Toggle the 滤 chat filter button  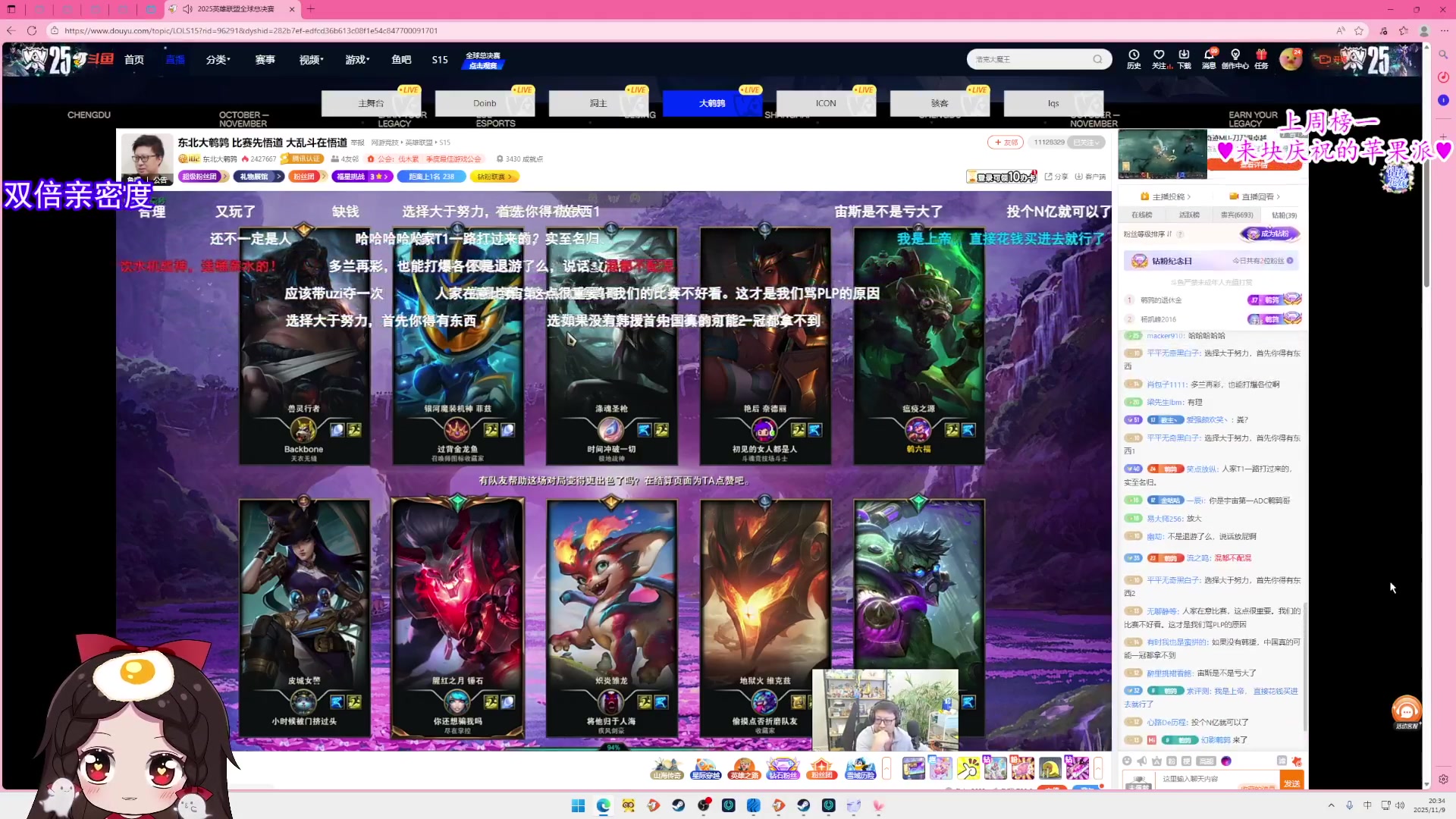point(1282,761)
